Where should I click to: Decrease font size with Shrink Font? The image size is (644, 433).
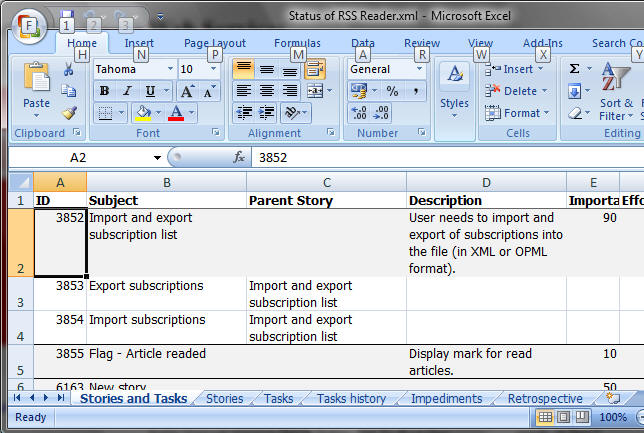point(209,91)
